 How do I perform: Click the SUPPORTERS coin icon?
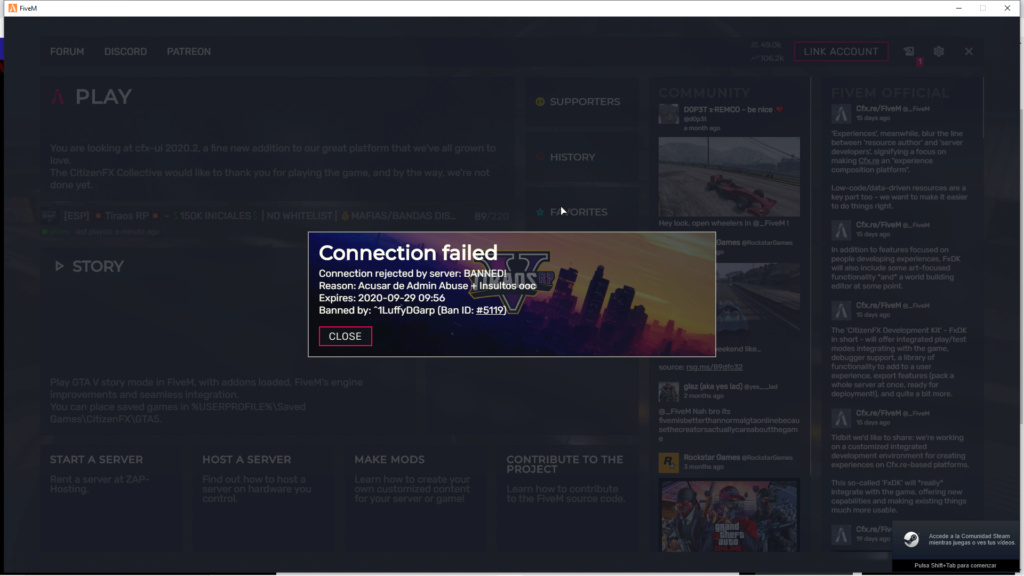(540, 102)
